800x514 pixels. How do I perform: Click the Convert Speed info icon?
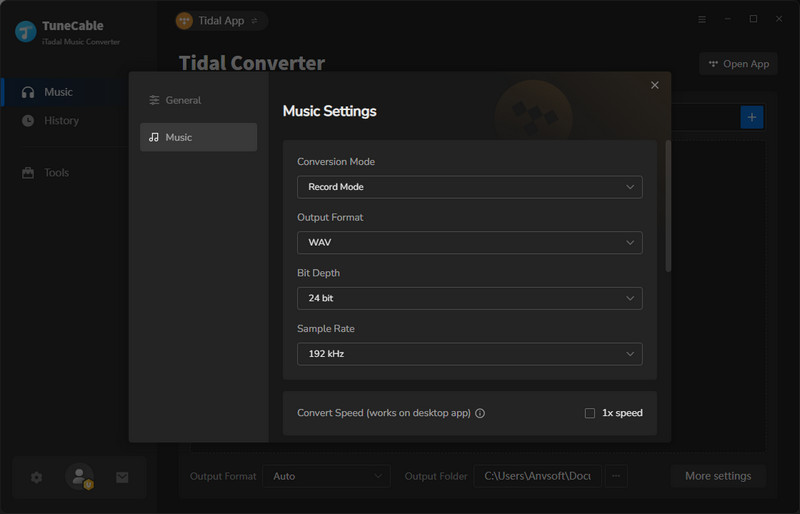[x=480, y=413]
